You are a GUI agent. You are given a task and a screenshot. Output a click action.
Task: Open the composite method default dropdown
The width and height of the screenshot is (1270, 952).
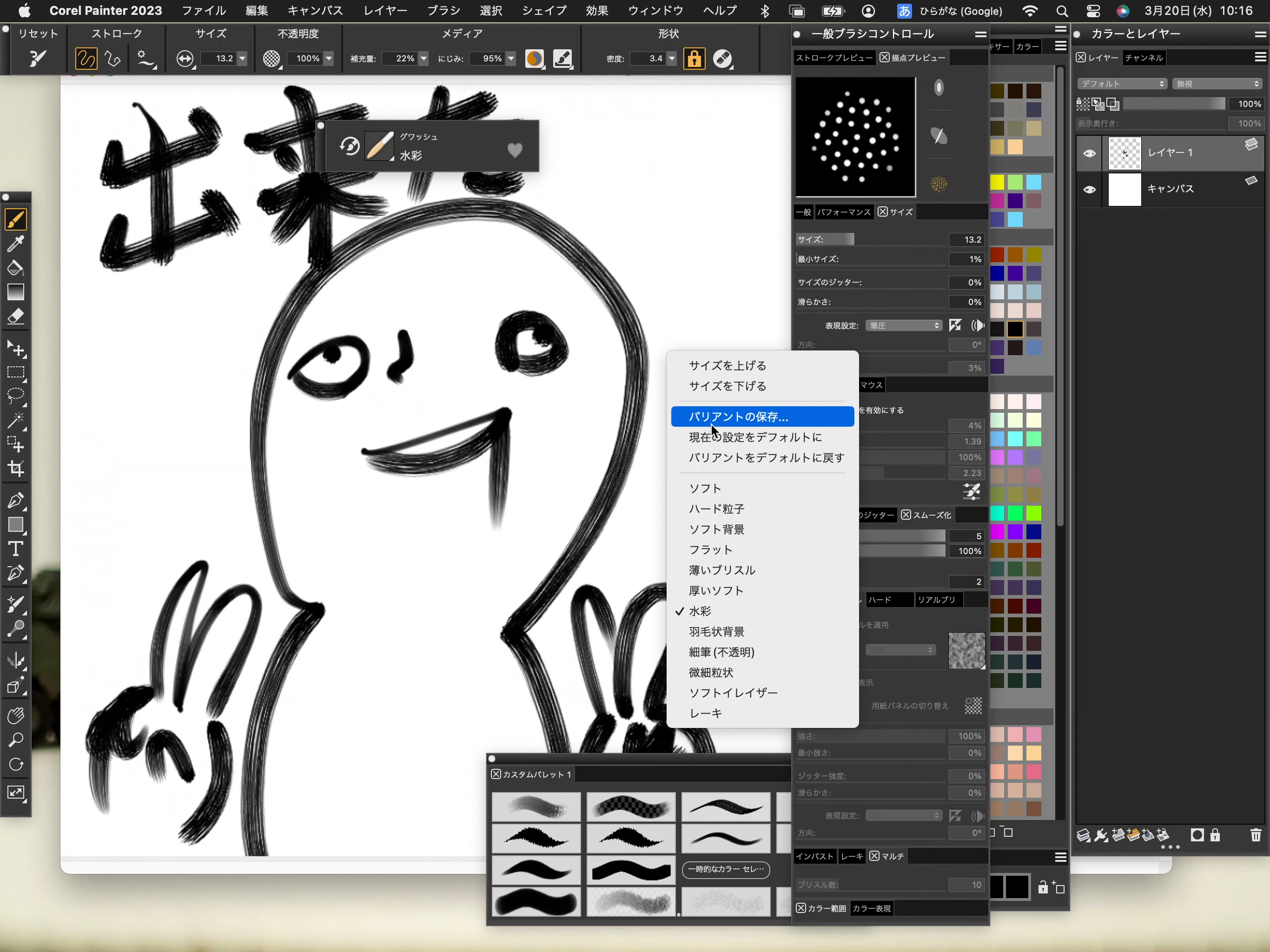pyautogui.click(x=1123, y=84)
